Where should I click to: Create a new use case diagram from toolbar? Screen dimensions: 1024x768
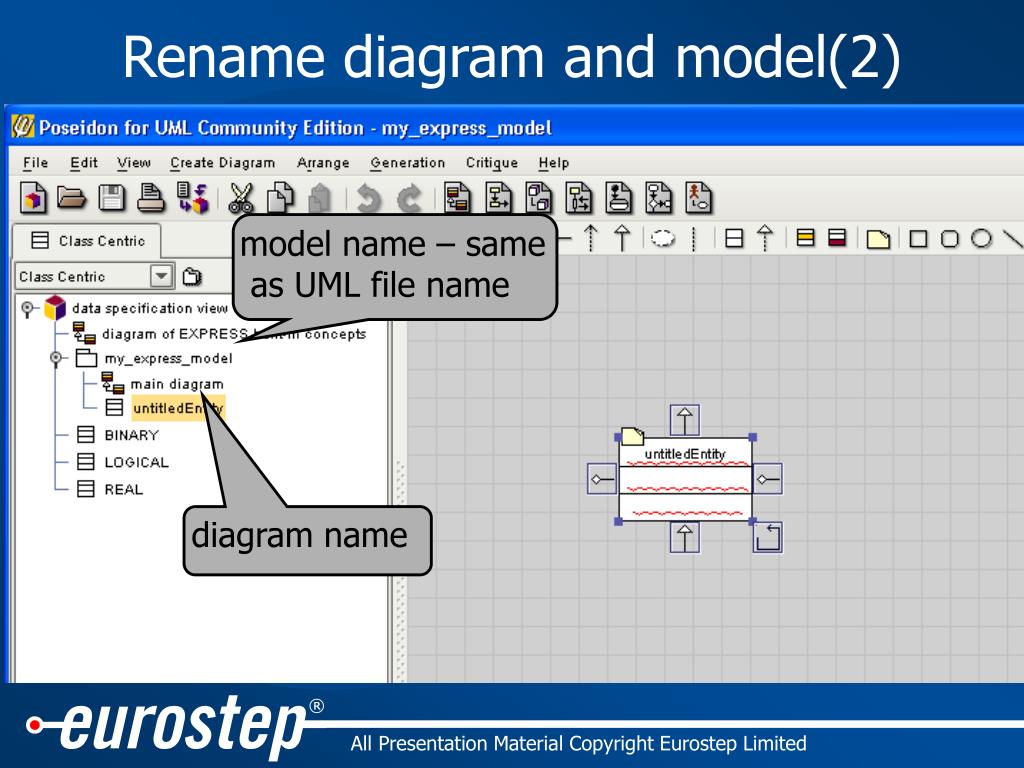[x=698, y=198]
